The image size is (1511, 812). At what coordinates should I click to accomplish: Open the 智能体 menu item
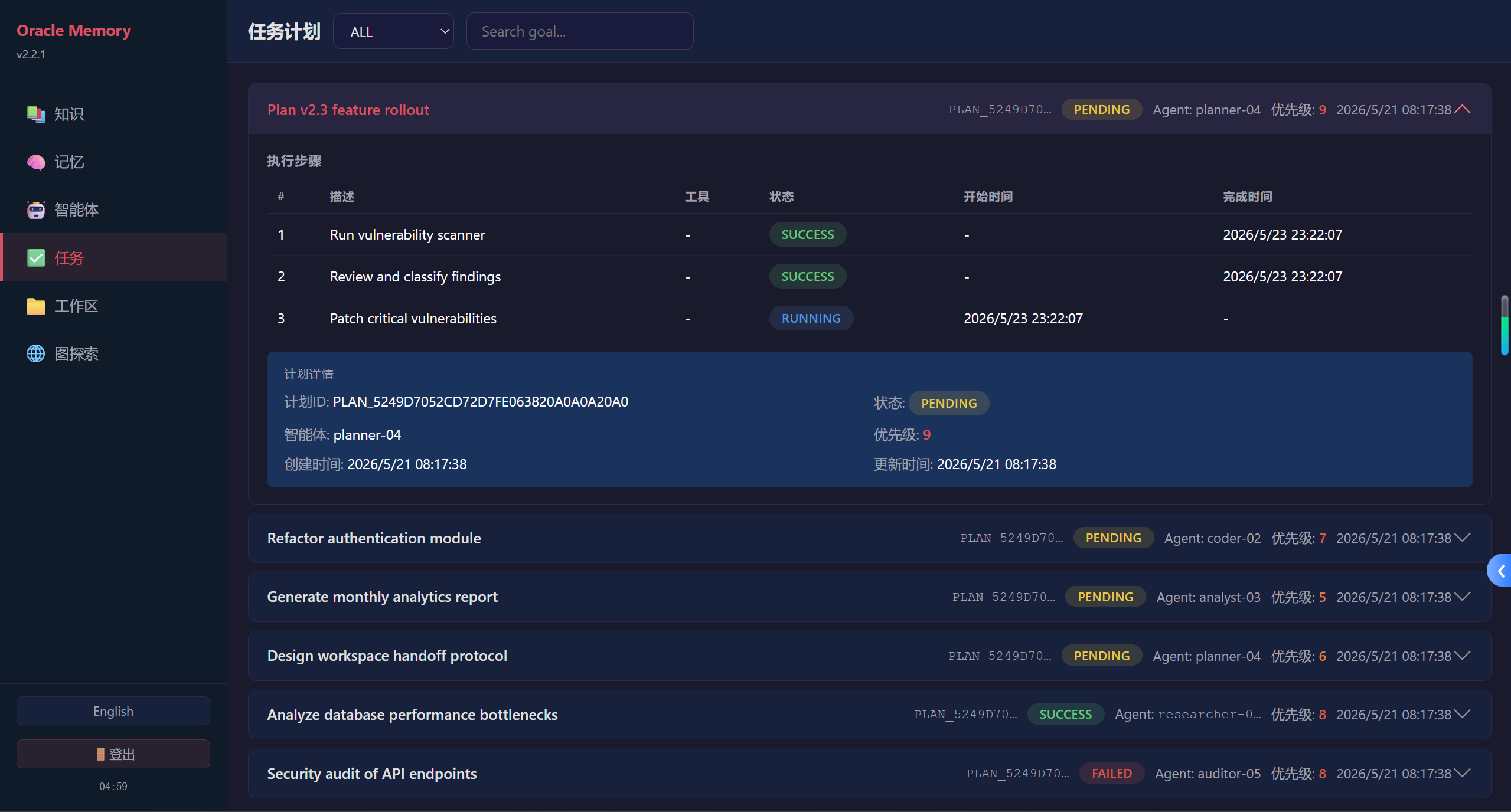point(113,210)
